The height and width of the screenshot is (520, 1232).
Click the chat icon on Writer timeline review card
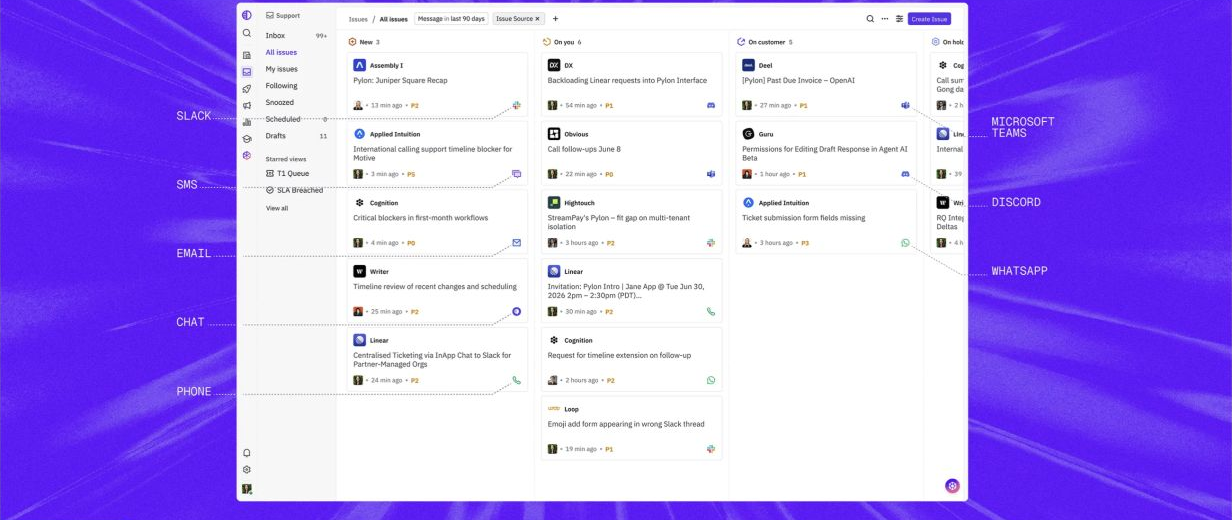[517, 311]
